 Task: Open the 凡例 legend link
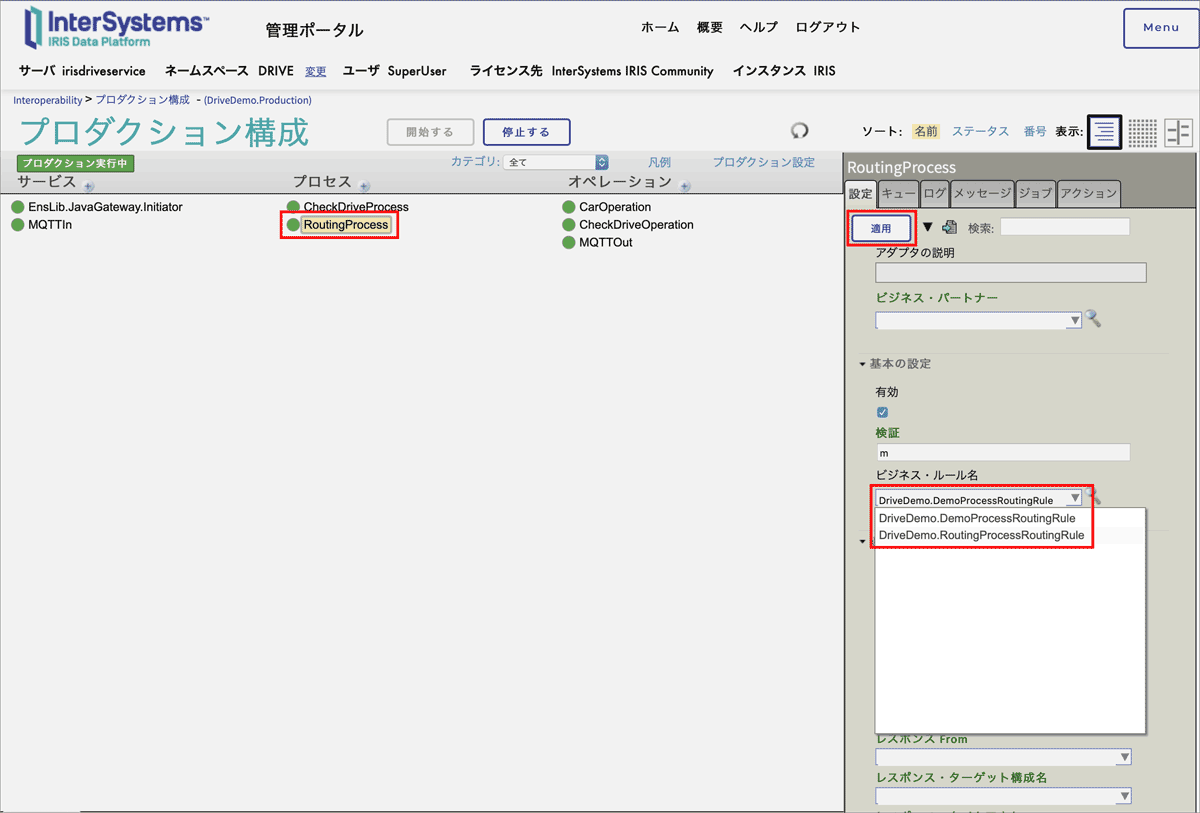click(659, 162)
